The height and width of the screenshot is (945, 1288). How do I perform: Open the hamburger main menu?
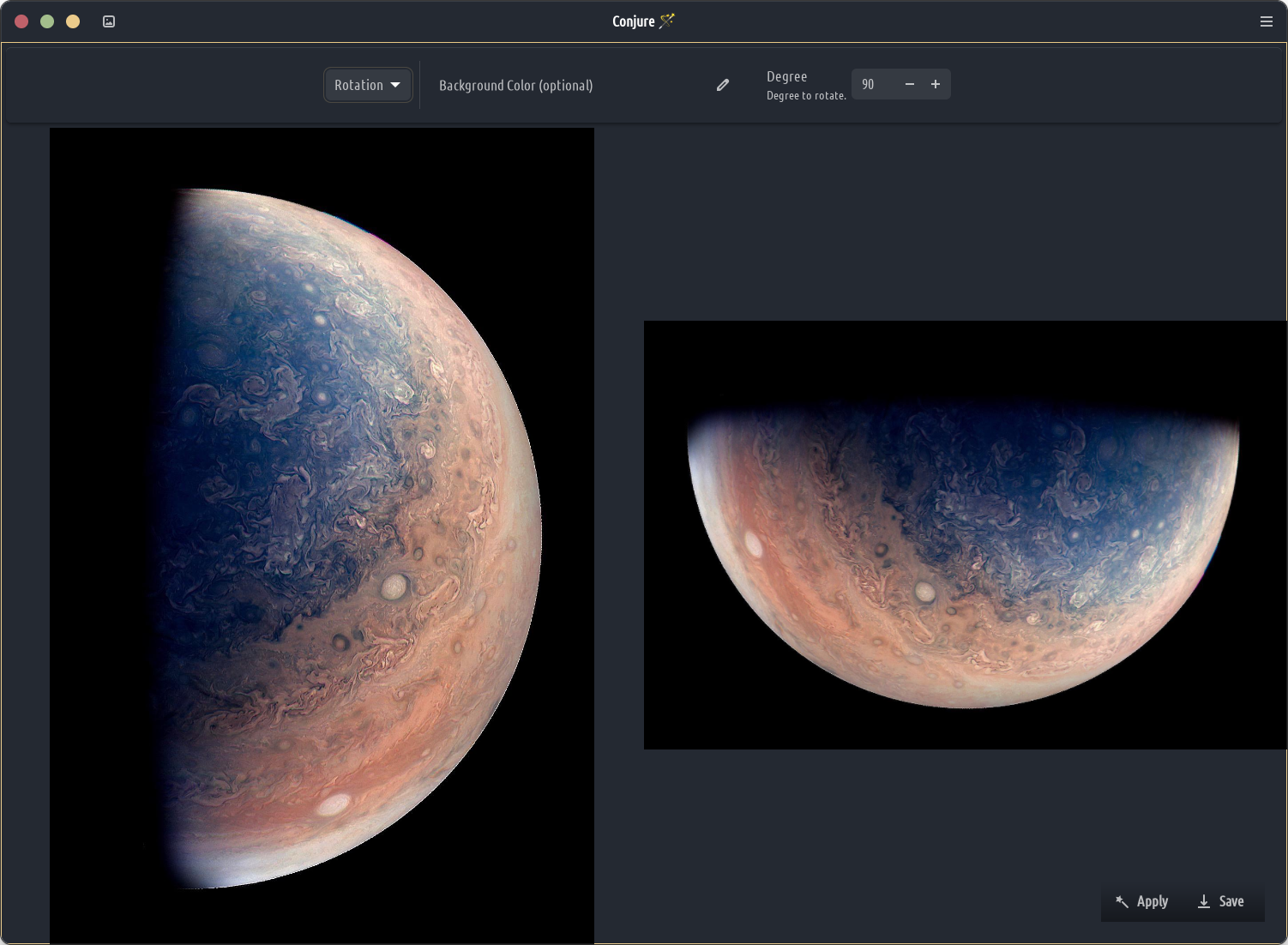point(1266,21)
